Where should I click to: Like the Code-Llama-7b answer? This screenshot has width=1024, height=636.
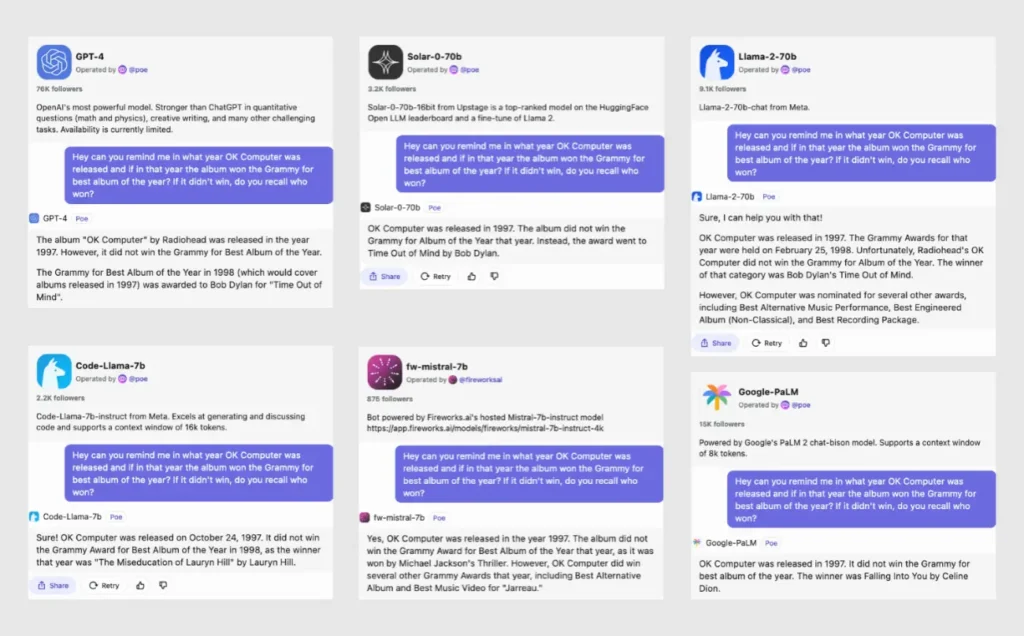[x=140, y=586]
